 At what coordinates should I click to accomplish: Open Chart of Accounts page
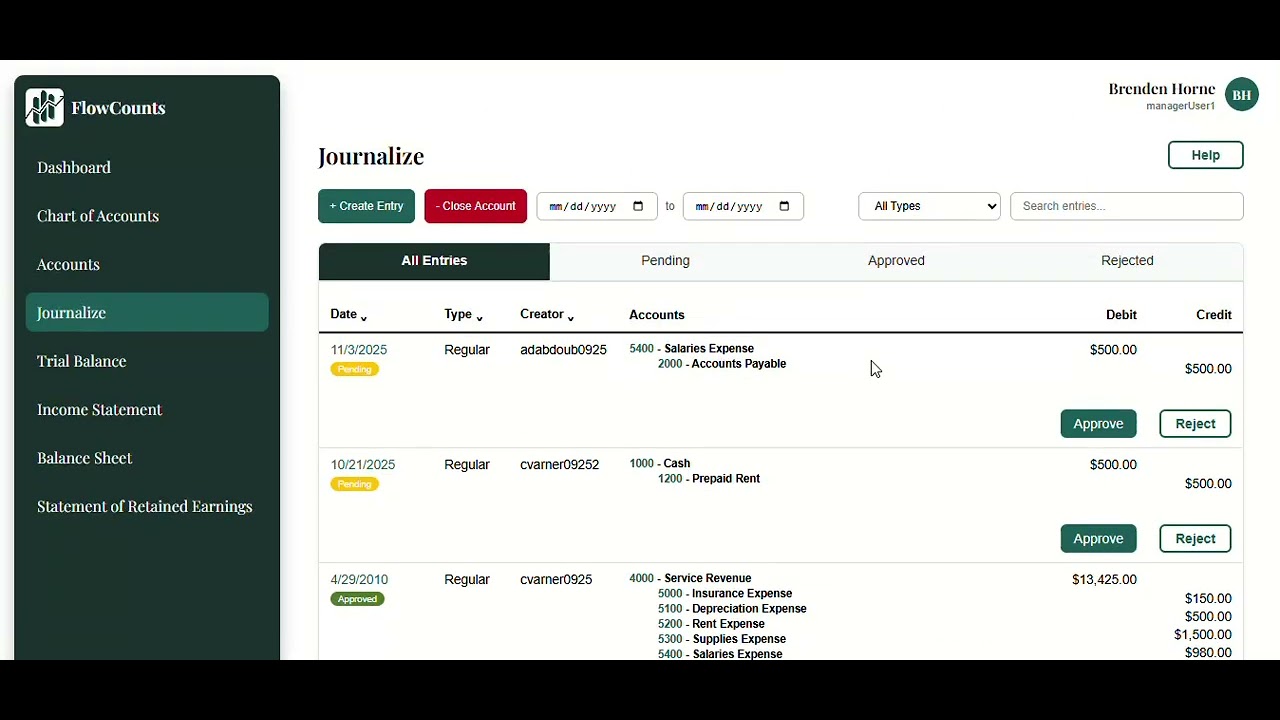pos(147,216)
